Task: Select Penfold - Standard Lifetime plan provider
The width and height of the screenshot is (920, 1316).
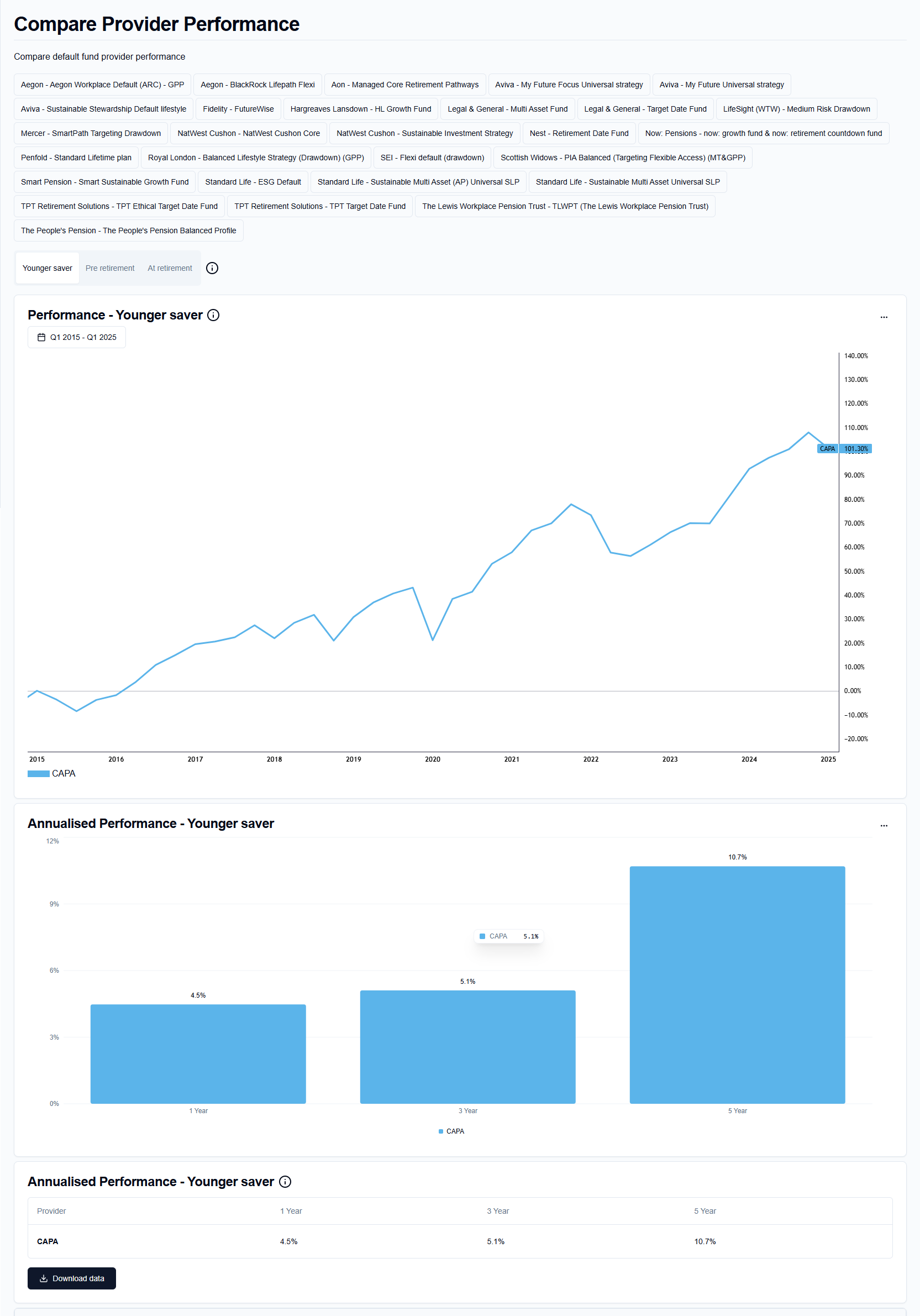Action: (76, 158)
